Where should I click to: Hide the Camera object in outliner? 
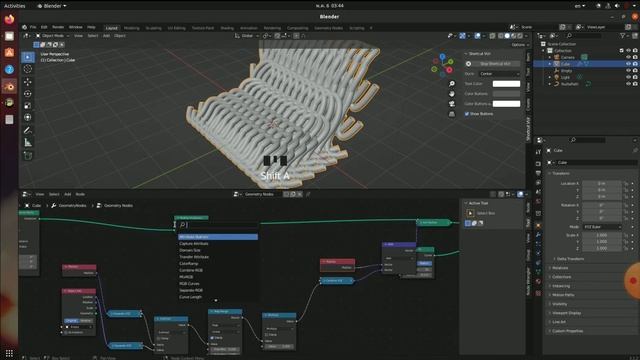pos(629,58)
